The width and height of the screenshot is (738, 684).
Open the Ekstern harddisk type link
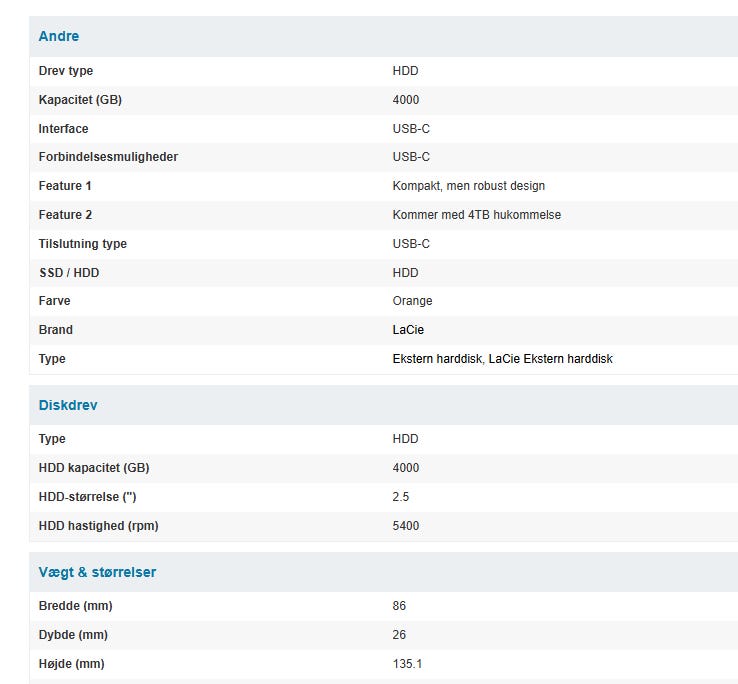tap(438, 359)
